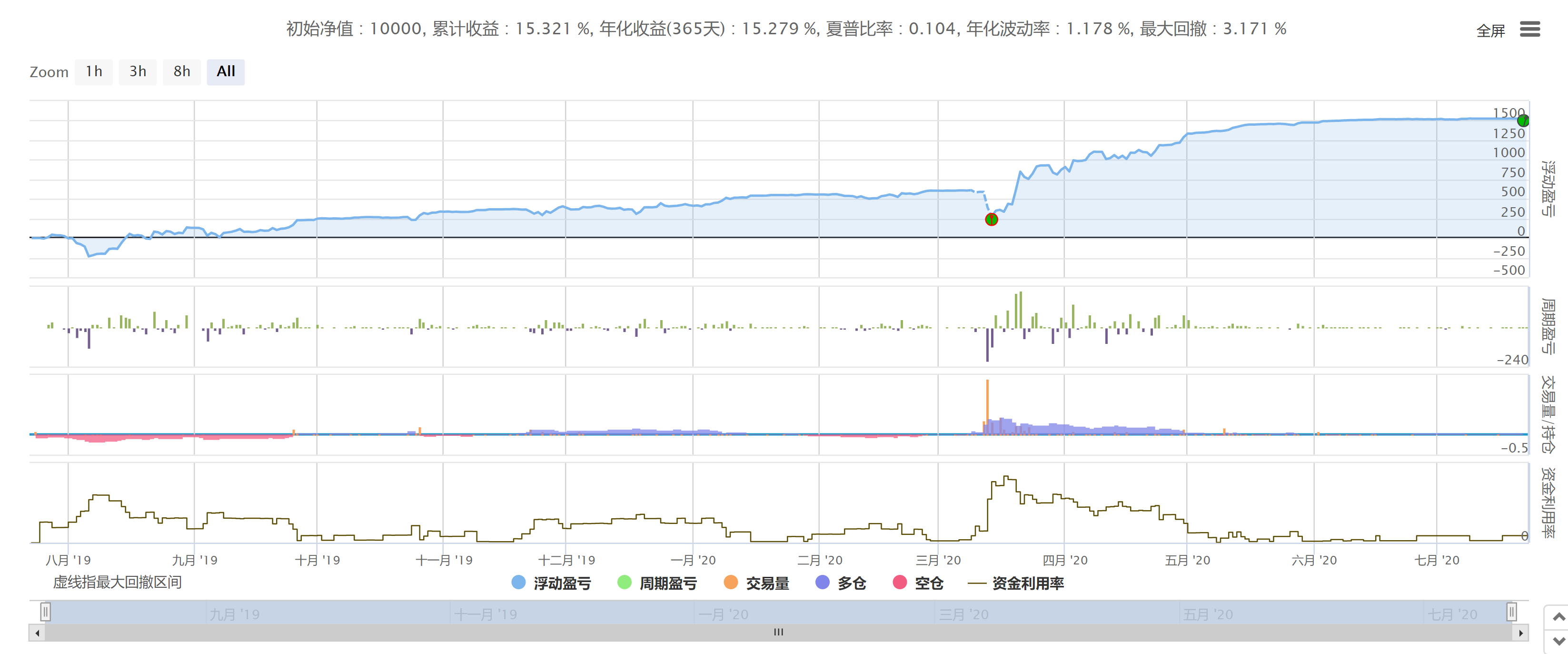Select the 1h zoom range
The height and width of the screenshot is (654, 1568).
pos(94,72)
